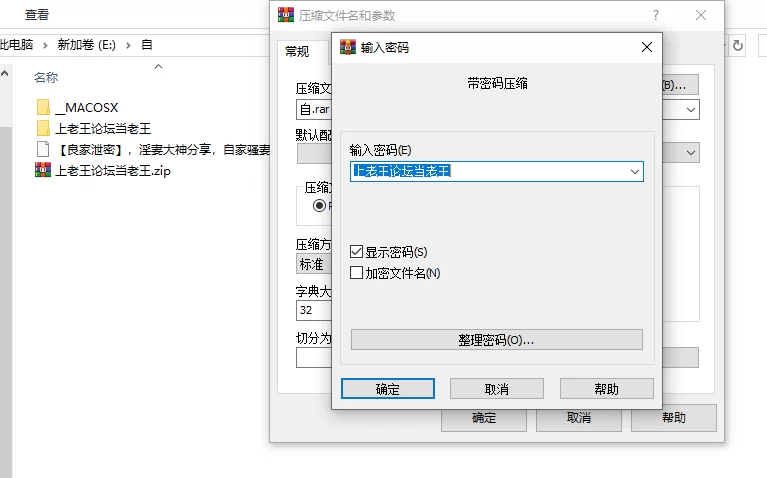Expand the password input dropdown arrow
Viewport: 767px width, 478px height.
point(634,172)
